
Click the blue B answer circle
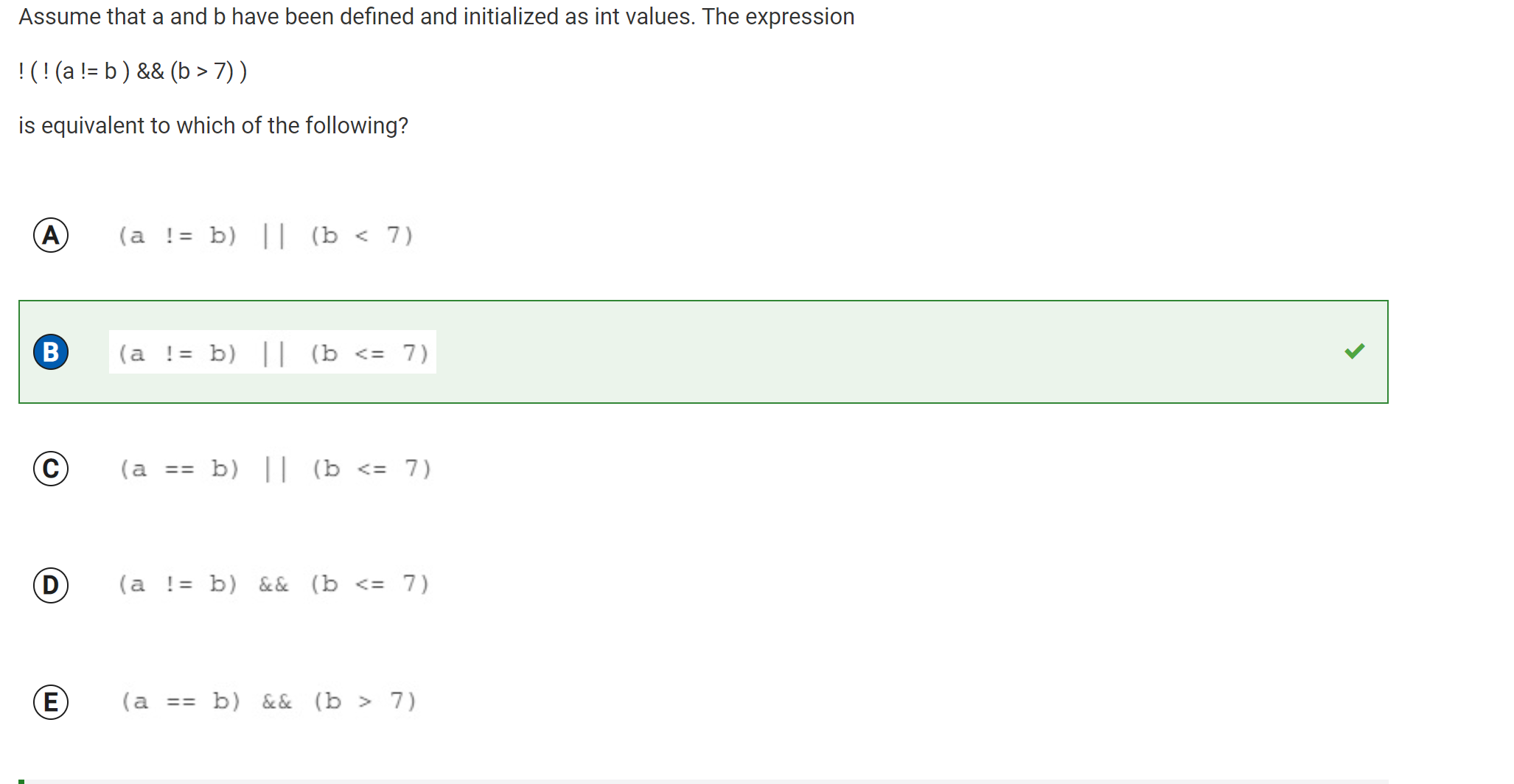[x=51, y=352]
